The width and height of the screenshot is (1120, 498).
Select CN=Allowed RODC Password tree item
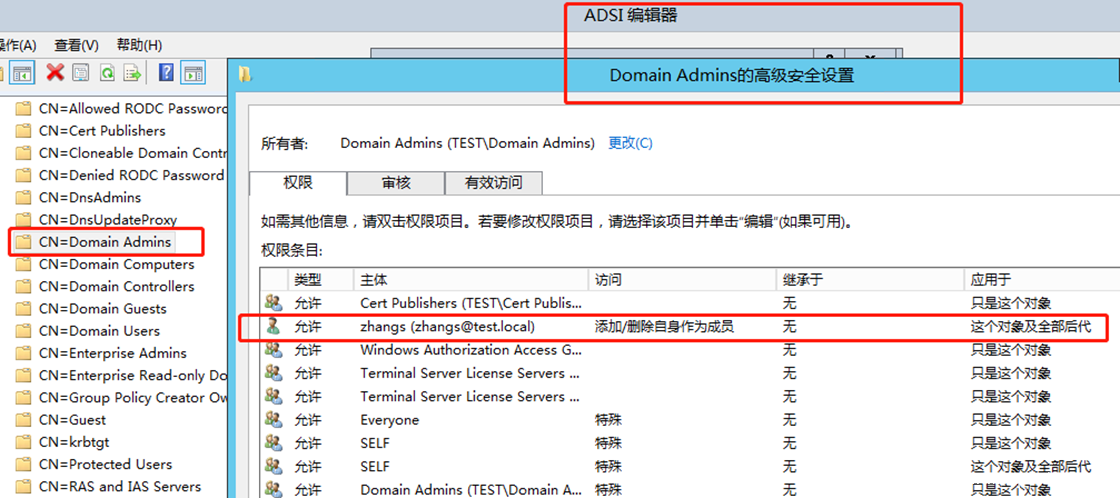pyautogui.click(x=132, y=109)
